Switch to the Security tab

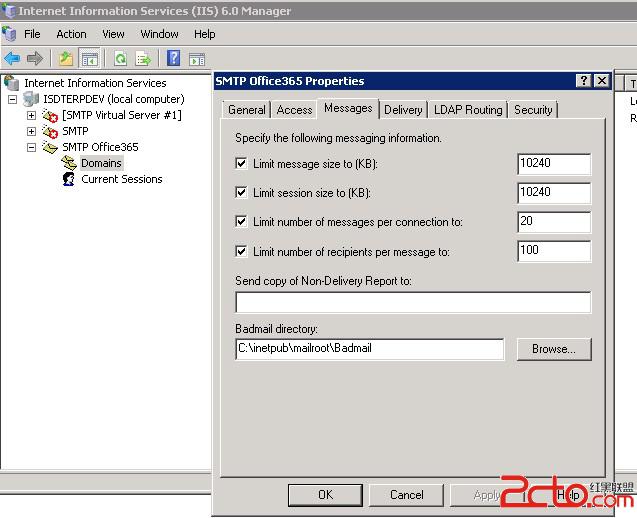(x=533, y=110)
